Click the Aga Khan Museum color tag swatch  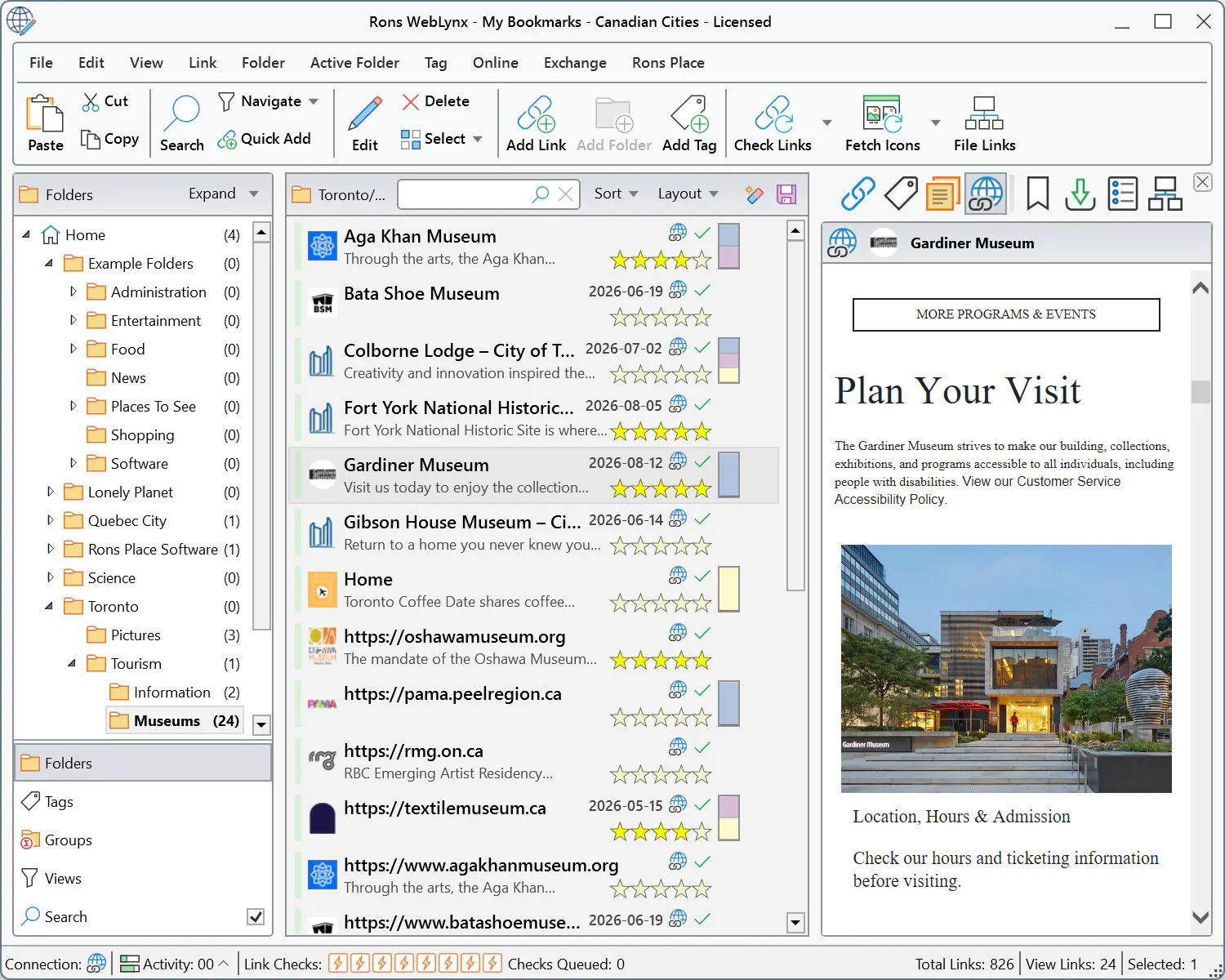coord(728,247)
